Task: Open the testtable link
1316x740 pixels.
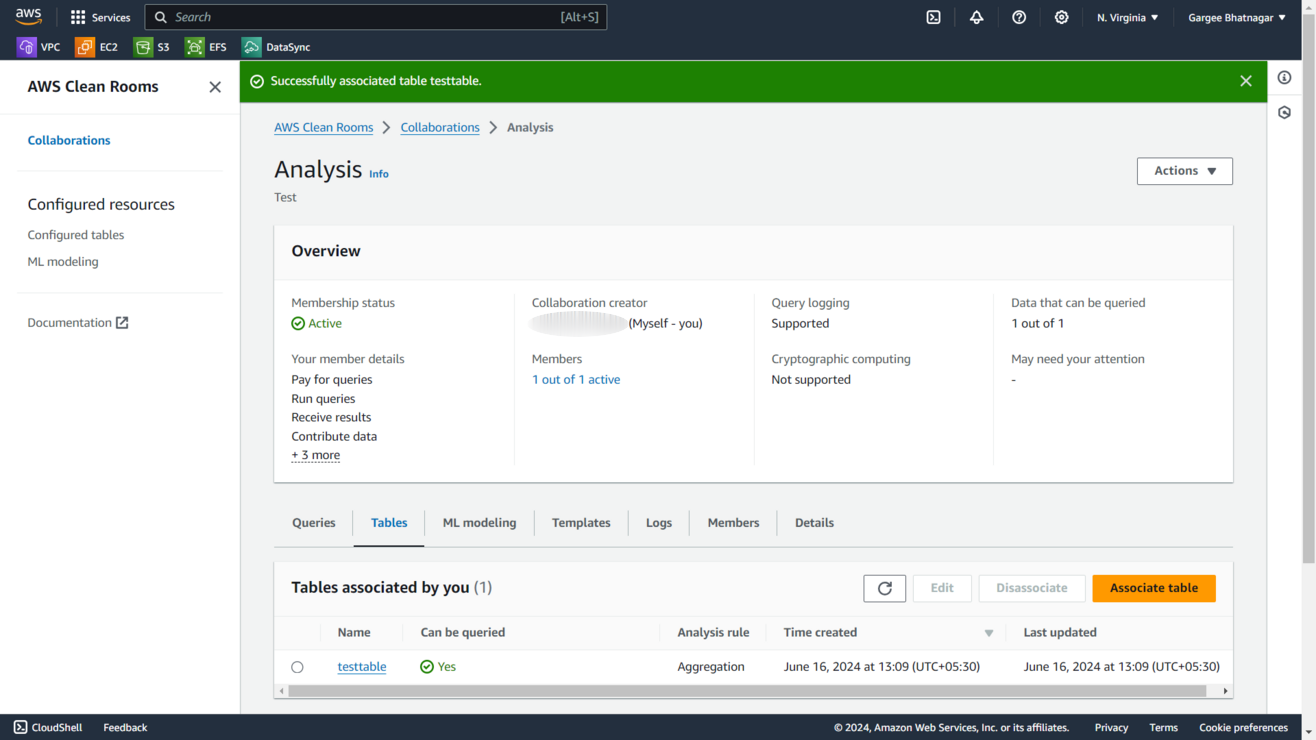Action: pyautogui.click(x=362, y=667)
